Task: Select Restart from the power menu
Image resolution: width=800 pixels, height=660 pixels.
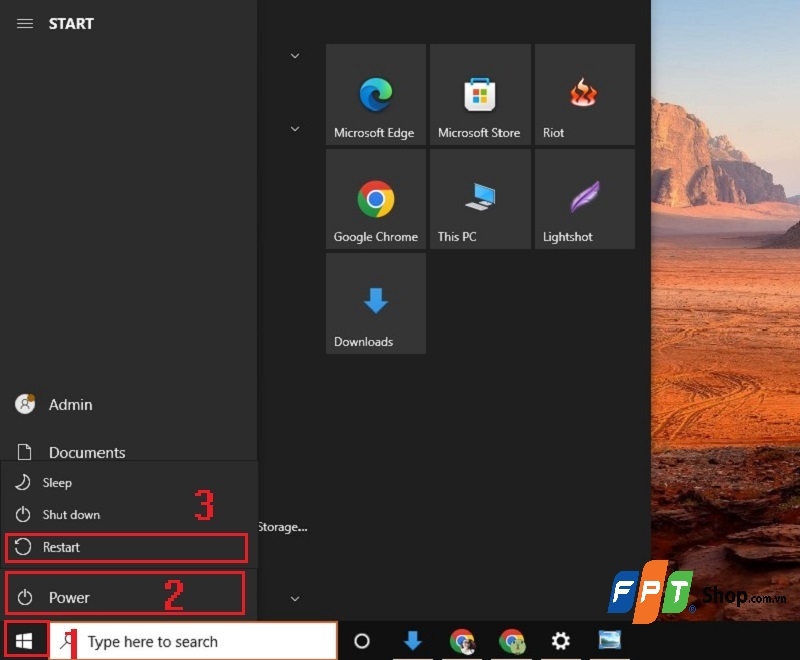Action: pyautogui.click(x=63, y=547)
